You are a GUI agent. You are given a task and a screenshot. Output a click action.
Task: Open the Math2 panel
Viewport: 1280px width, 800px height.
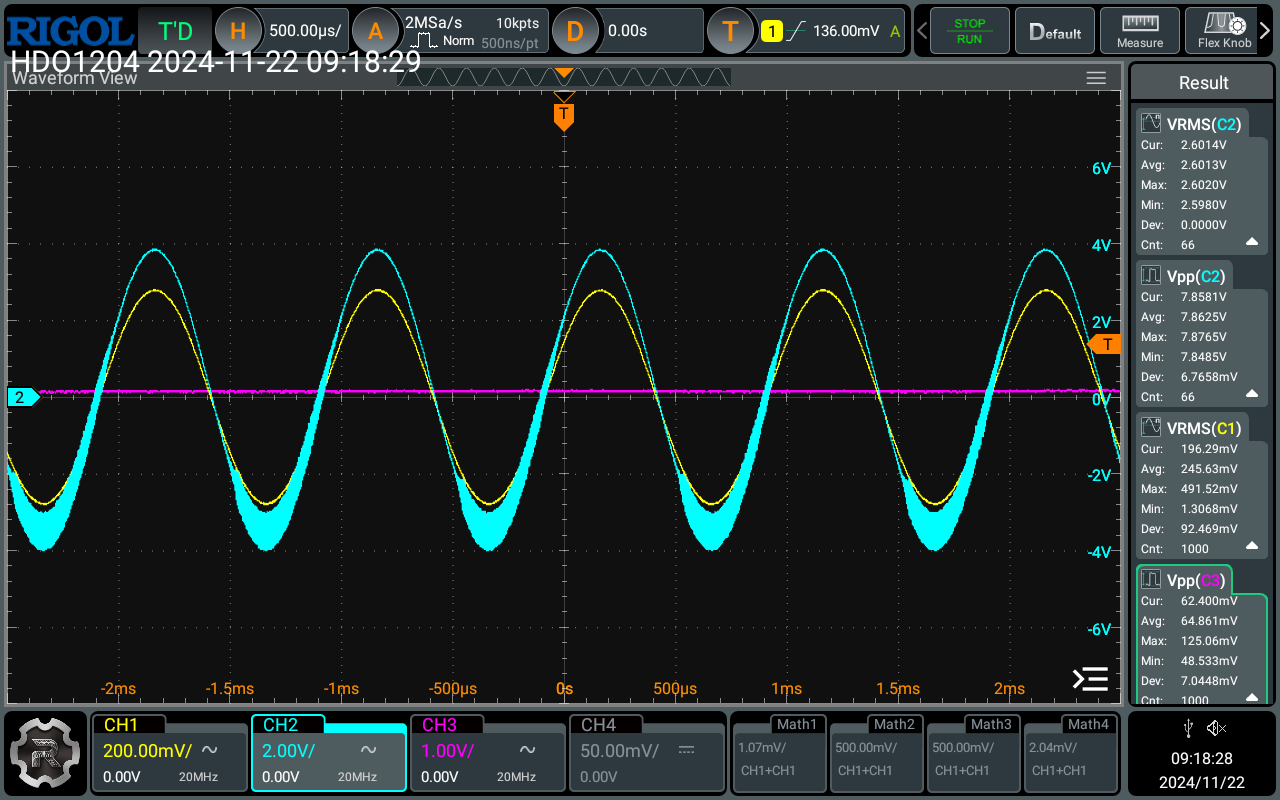876,752
